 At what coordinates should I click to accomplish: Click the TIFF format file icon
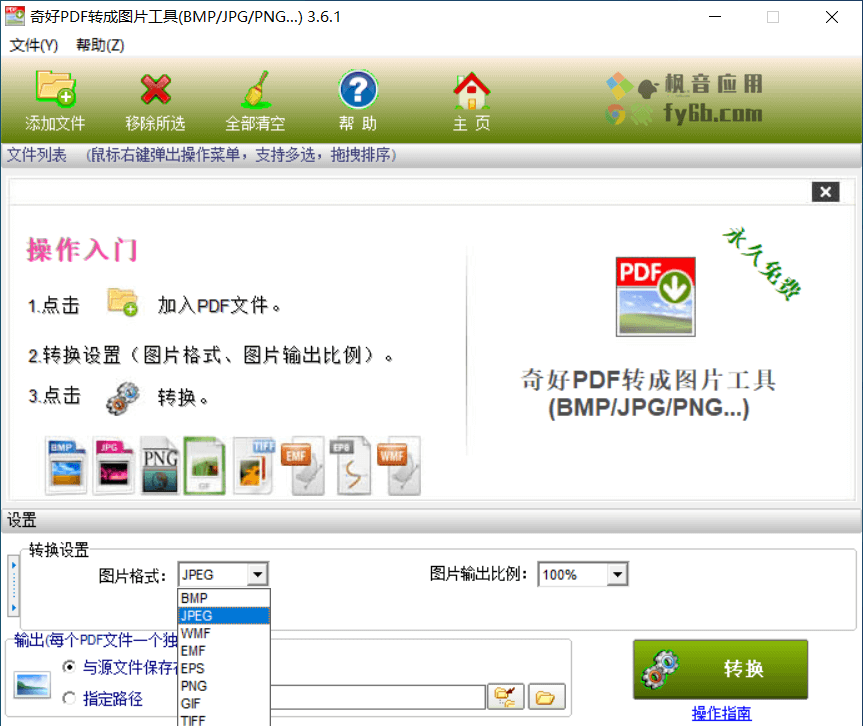(254, 466)
